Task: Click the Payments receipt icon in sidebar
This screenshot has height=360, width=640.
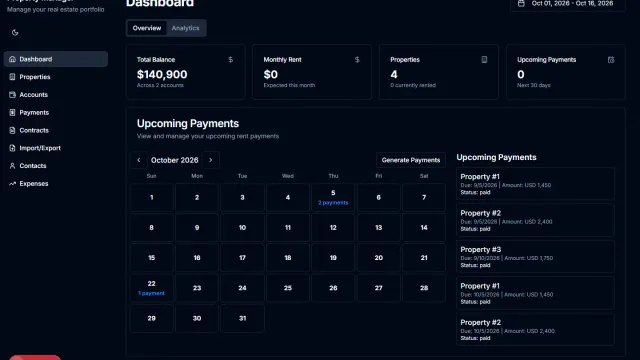Action: pos(12,112)
